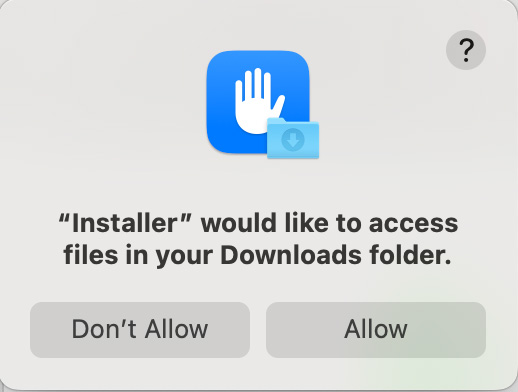Allow Installer to access Downloads folder

click(376, 330)
